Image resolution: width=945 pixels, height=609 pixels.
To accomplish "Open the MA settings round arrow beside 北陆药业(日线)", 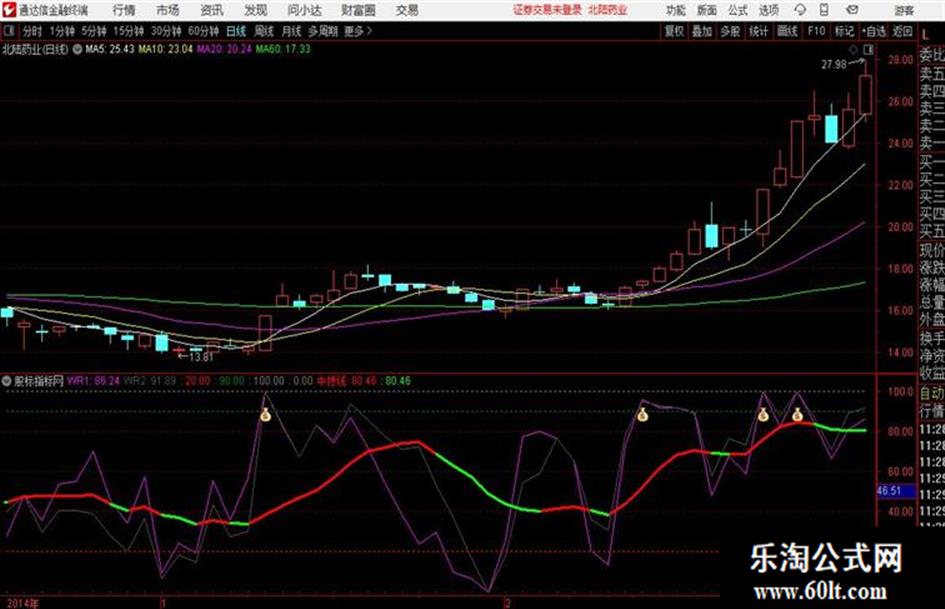I will (77, 49).
